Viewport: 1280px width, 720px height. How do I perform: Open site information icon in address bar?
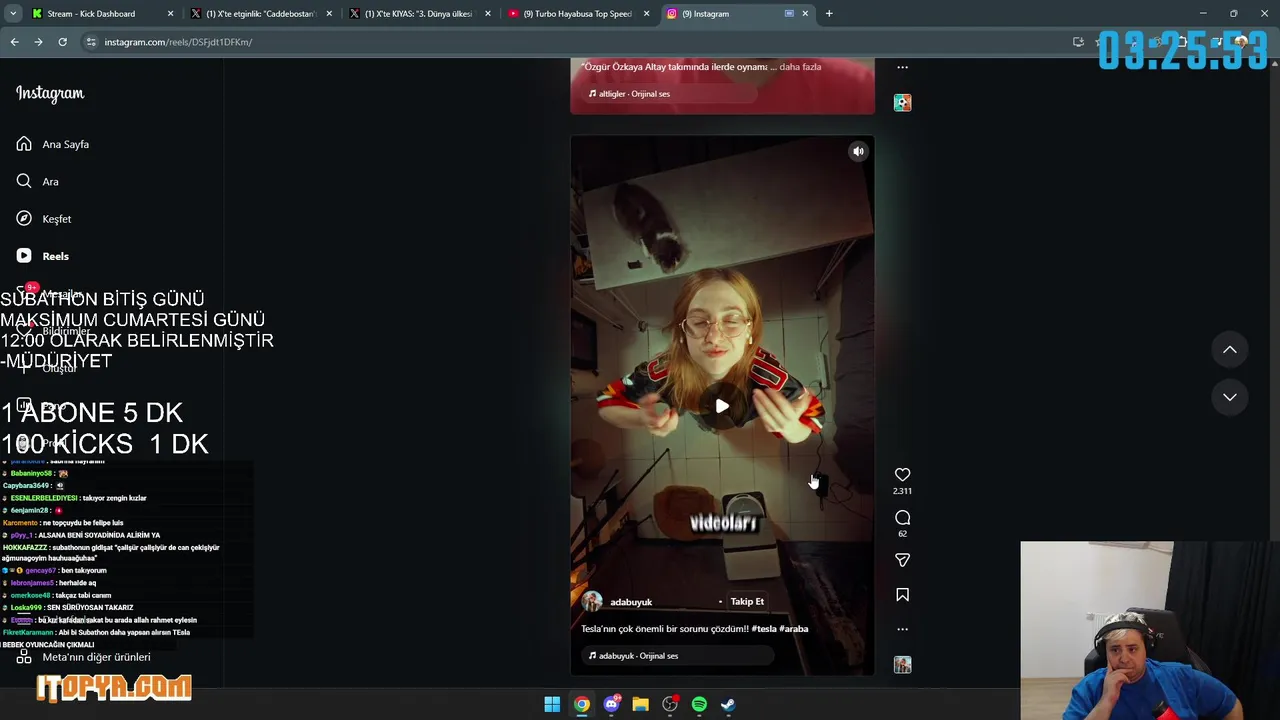[91, 42]
